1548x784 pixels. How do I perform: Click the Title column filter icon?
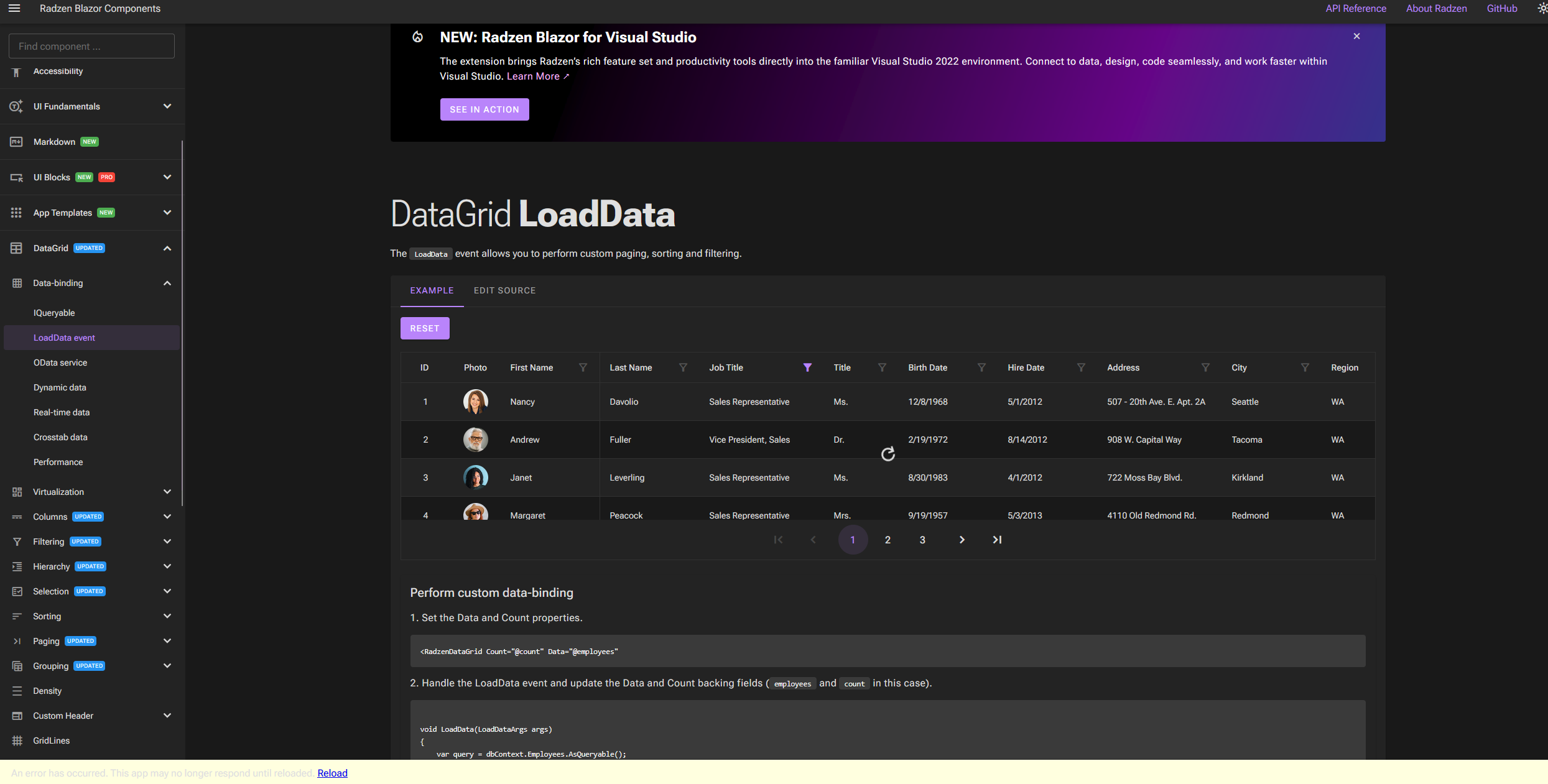[x=882, y=367]
